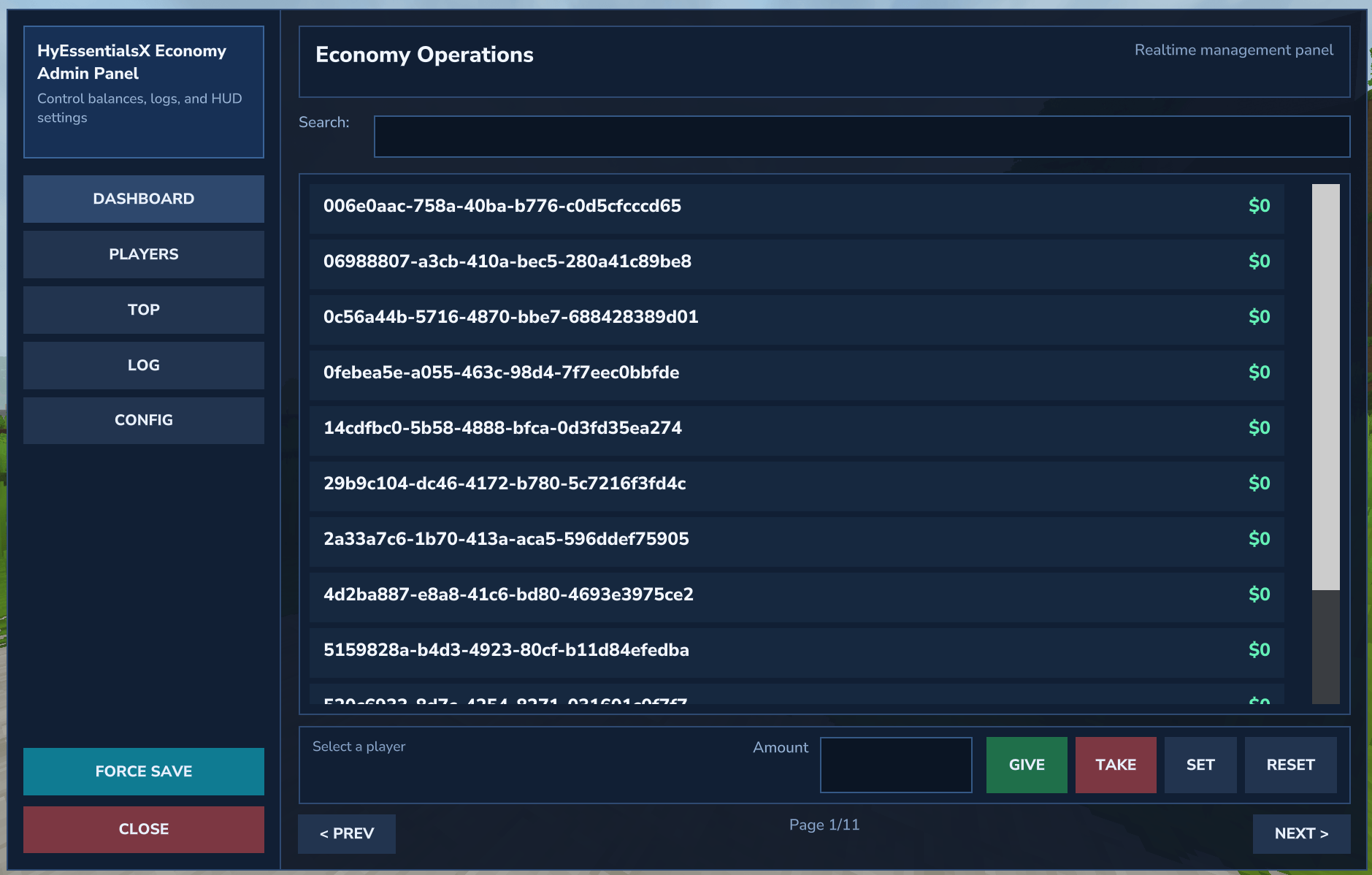Select player row starting with 0c56a44b
Image resolution: width=1372 pixels, height=875 pixels.
point(796,318)
